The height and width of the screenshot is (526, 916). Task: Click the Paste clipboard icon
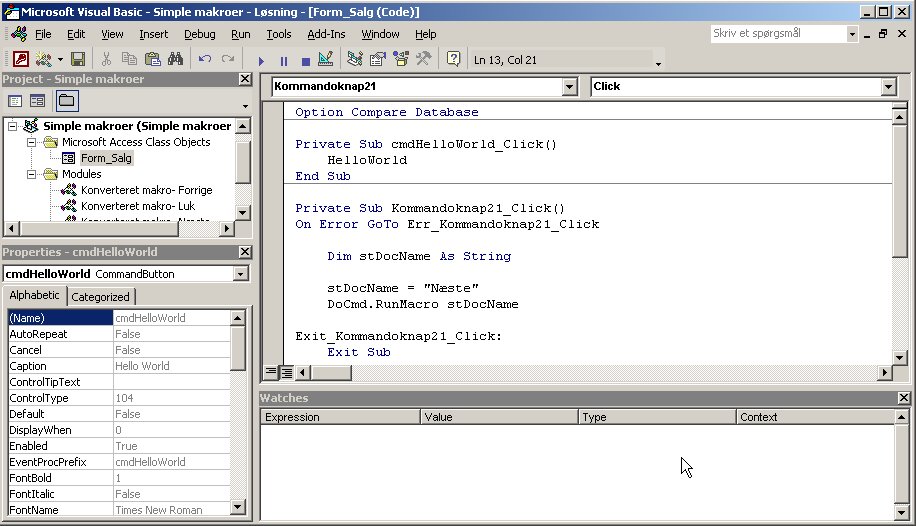click(152, 59)
